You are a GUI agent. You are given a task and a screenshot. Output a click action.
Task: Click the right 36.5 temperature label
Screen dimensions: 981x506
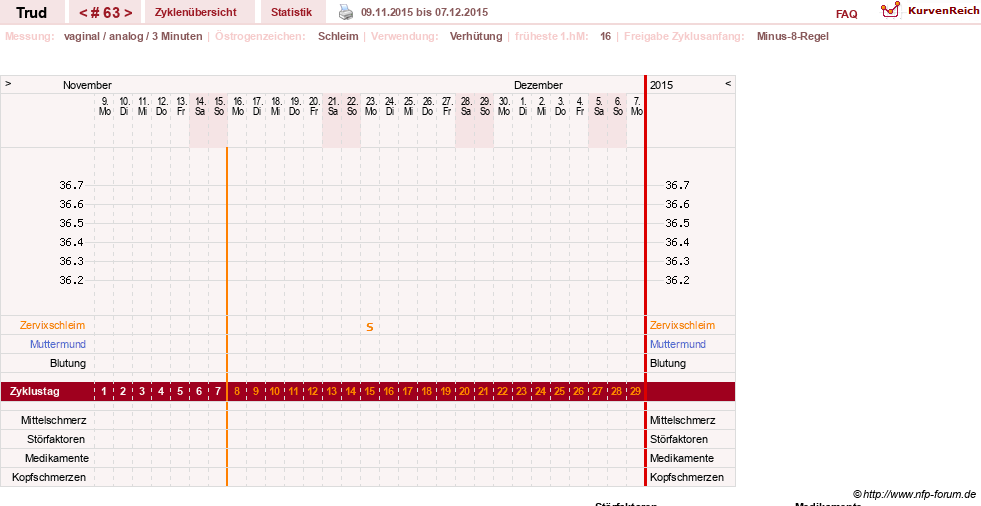677,223
